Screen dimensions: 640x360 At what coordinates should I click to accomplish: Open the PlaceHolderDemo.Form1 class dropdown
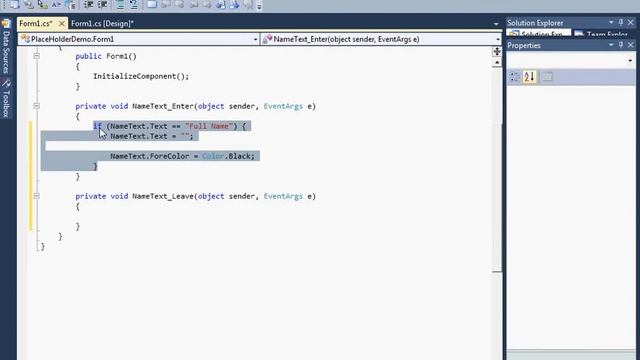pyautogui.click(x=138, y=39)
